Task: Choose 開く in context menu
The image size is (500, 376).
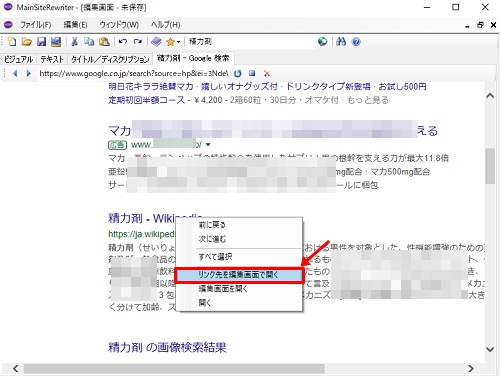Action: pos(239,303)
